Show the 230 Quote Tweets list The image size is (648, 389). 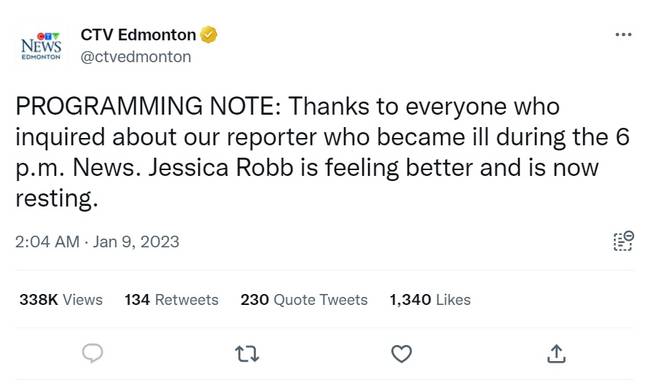[x=304, y=300]
